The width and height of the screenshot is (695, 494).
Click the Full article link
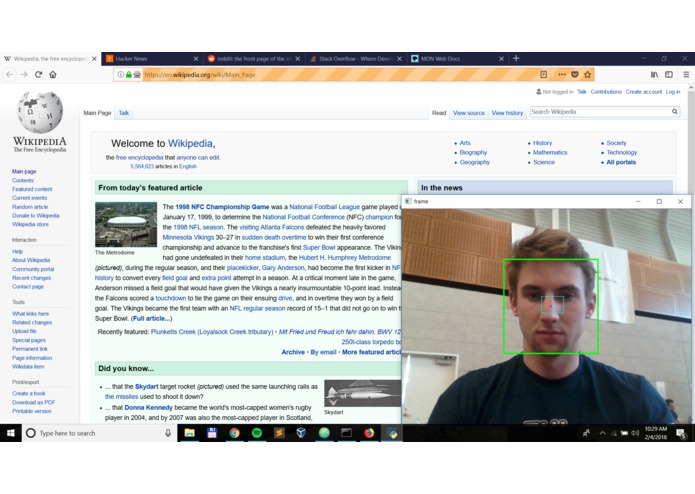tap(151, 319)
